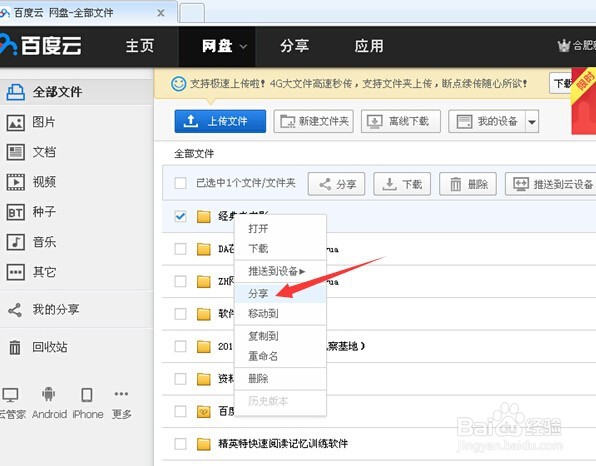Click the 新建文件夹 button
This screenshot has height=466, width=596.
click(x=314, y=121)
